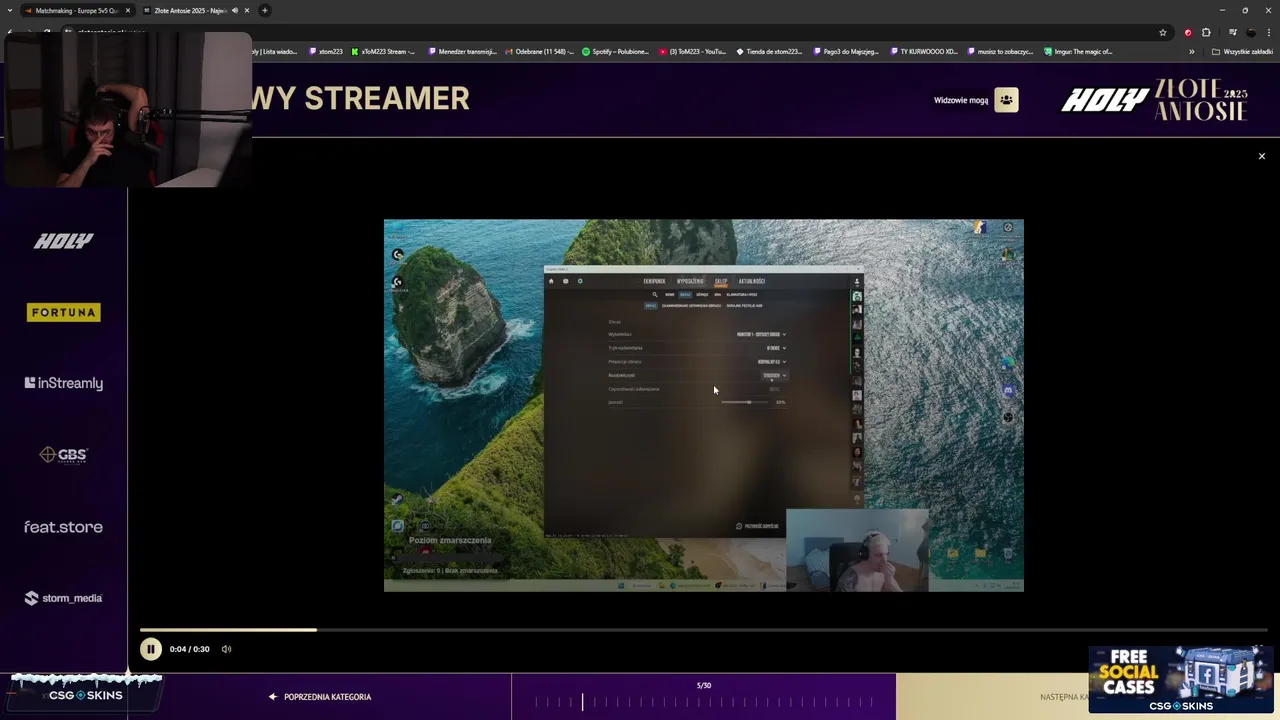The height and width of the screenshot is (720, 1280).
Task: Open the Free Social Cases ad
Action: point(1180,679)
